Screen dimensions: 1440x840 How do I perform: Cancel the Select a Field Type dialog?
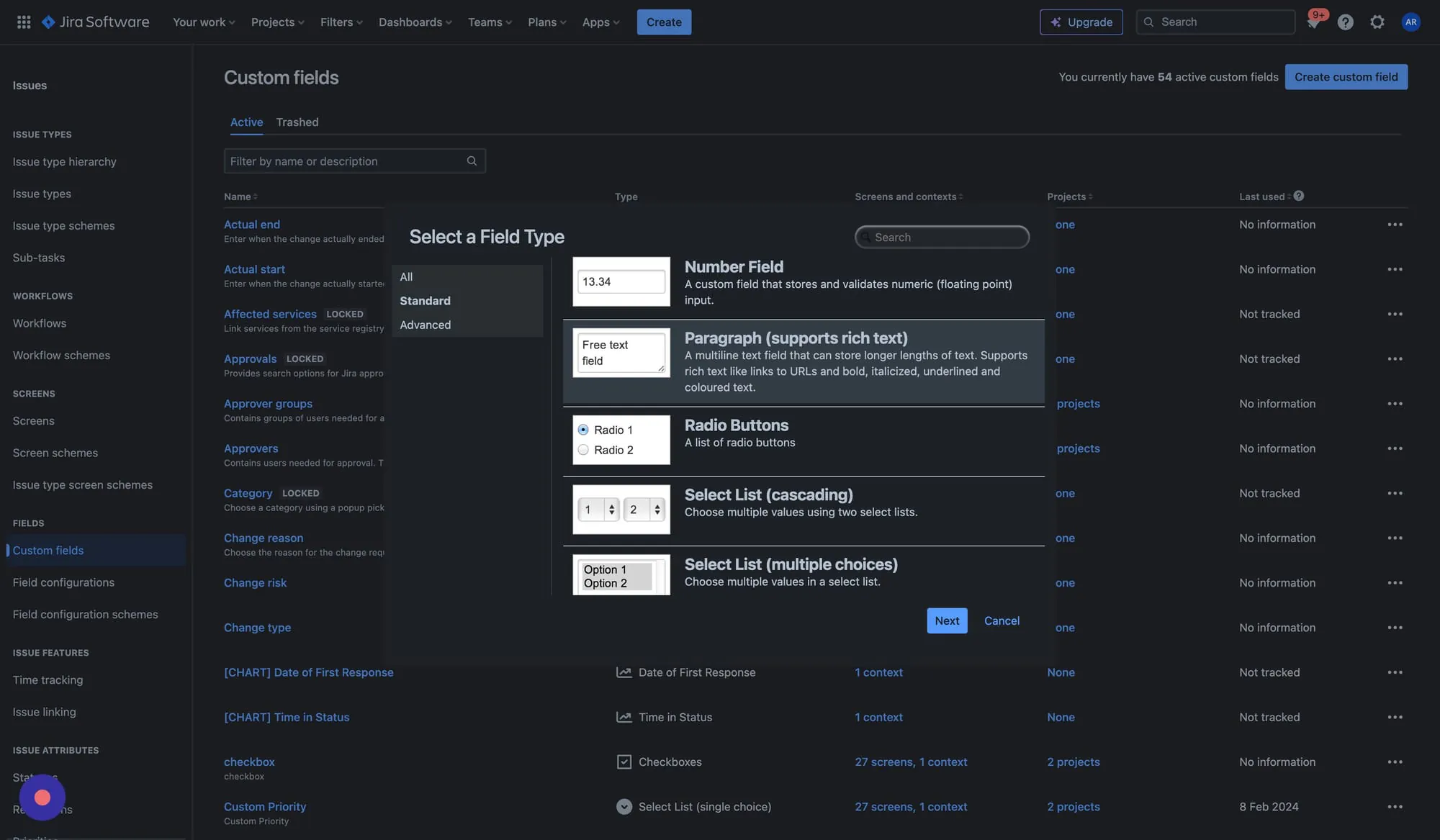click(x=1002, y=620)
